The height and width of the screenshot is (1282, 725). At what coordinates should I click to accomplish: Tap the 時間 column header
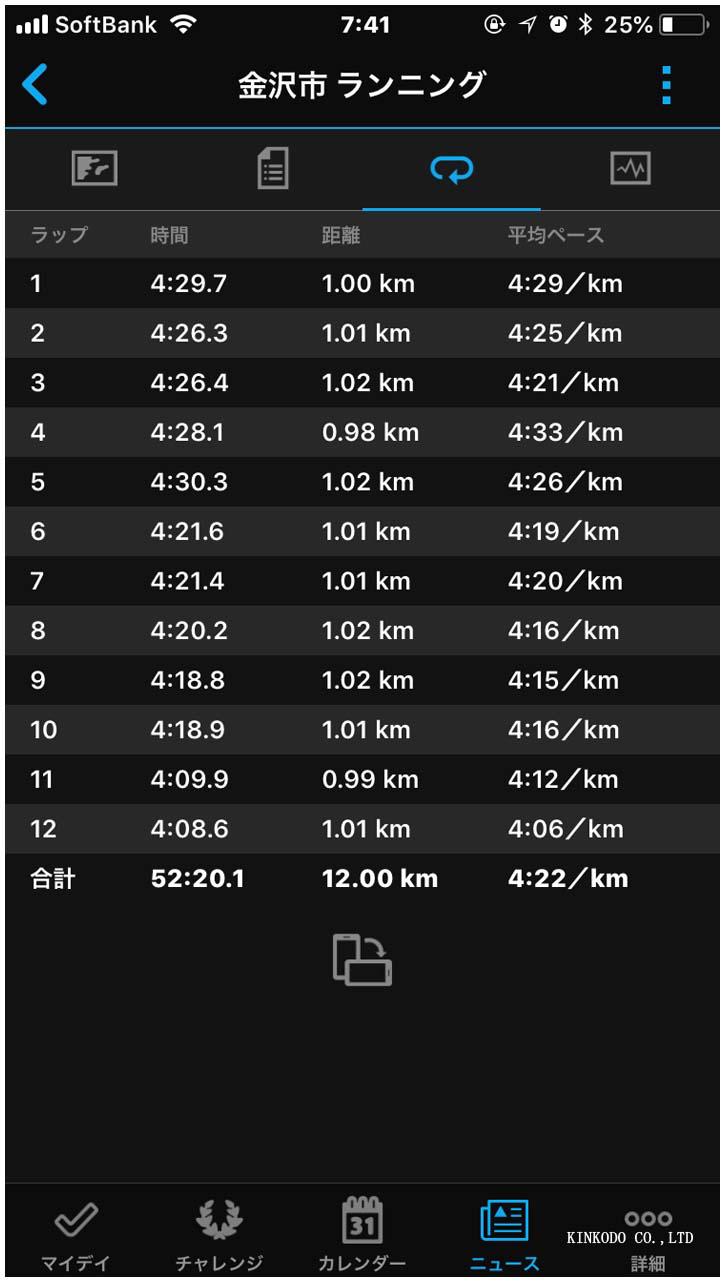point(169,236)
